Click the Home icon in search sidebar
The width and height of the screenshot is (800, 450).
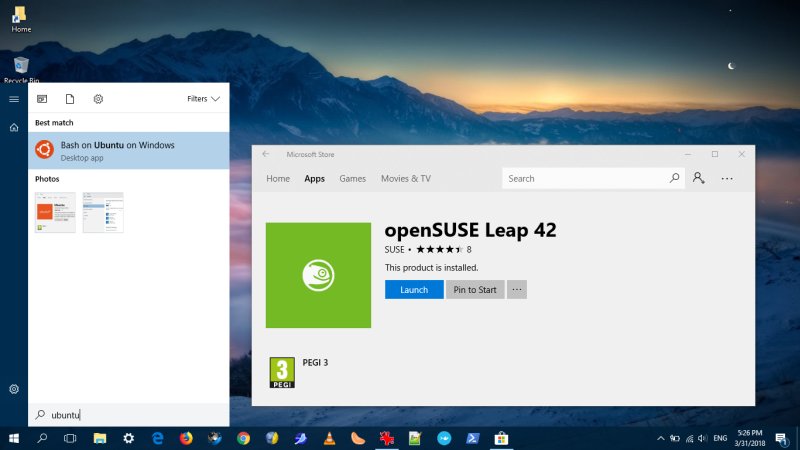pyautogui.click(x=14, y=128)
